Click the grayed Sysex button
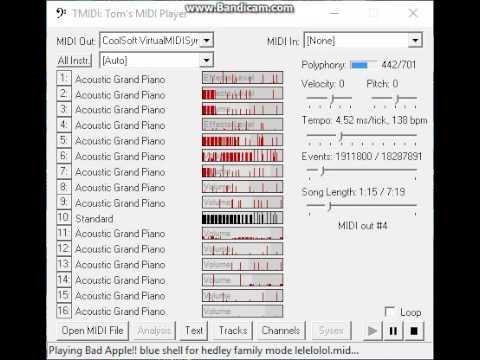The width and height of the screenshot is (480, 360). click(x=331, y=331)
